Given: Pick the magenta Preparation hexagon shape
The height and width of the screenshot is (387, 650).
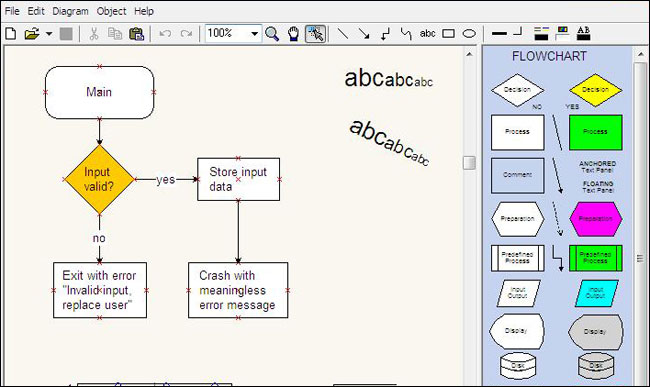Looking at the screenshot, I should coord(595,219).
